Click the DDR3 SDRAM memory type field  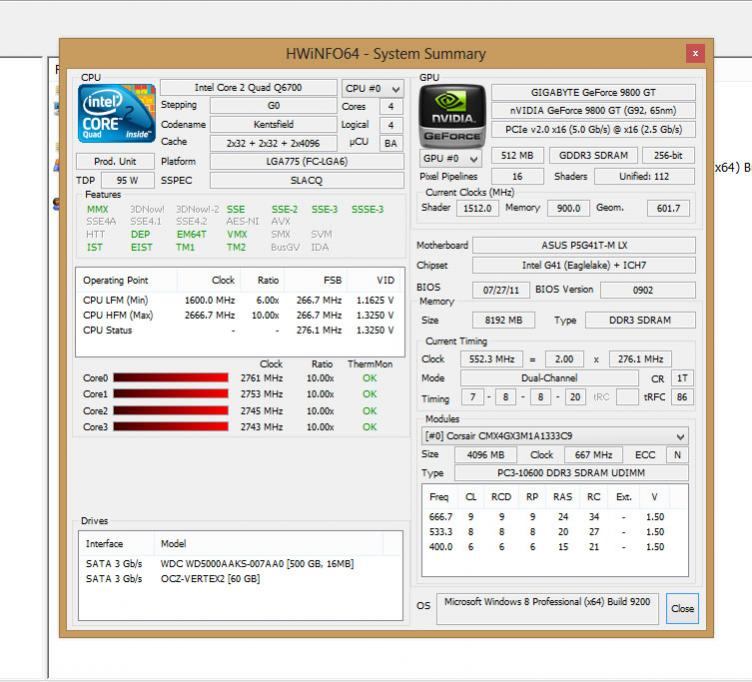(x=640, y=320)
